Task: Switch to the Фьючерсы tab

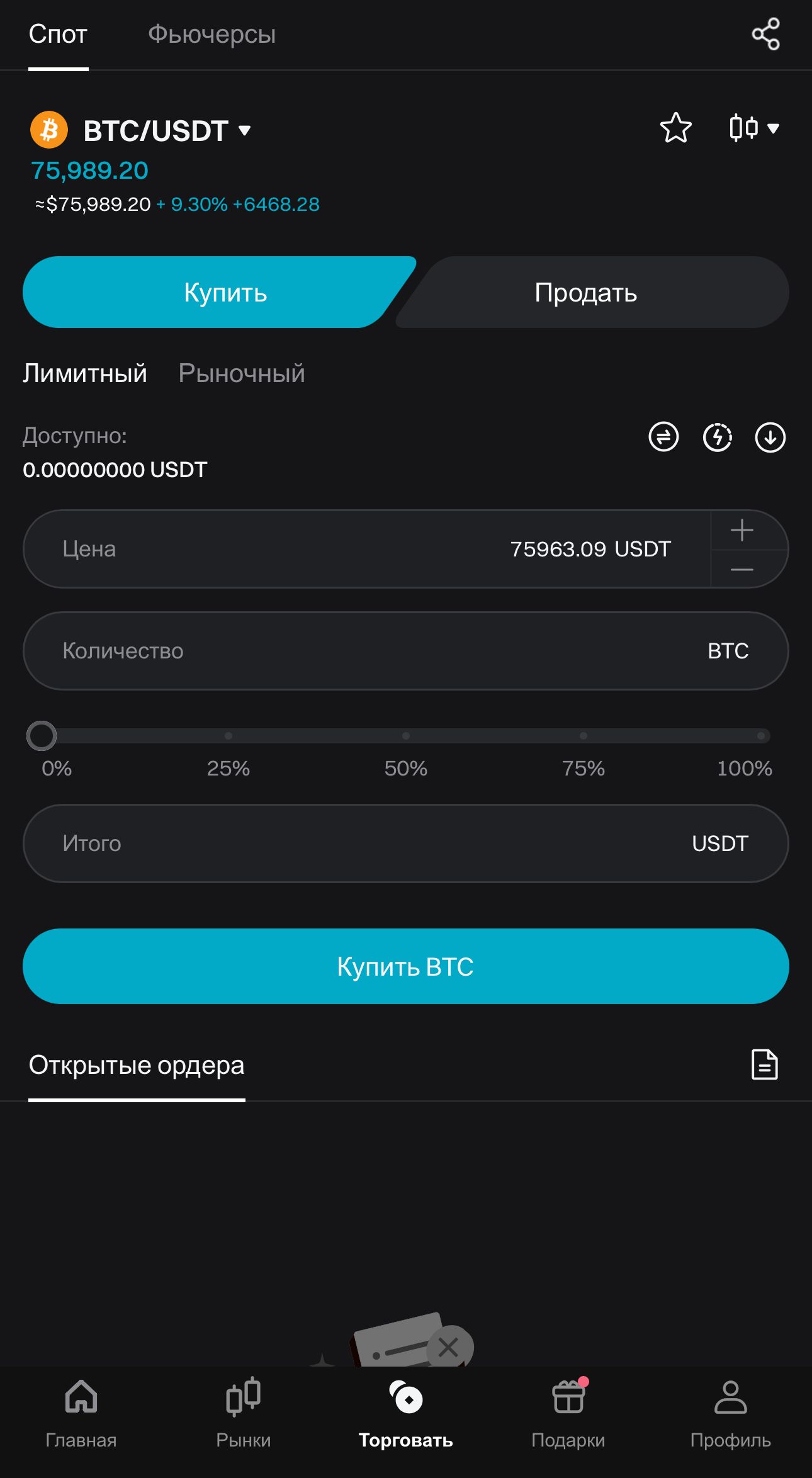Action: pos(211,35)
